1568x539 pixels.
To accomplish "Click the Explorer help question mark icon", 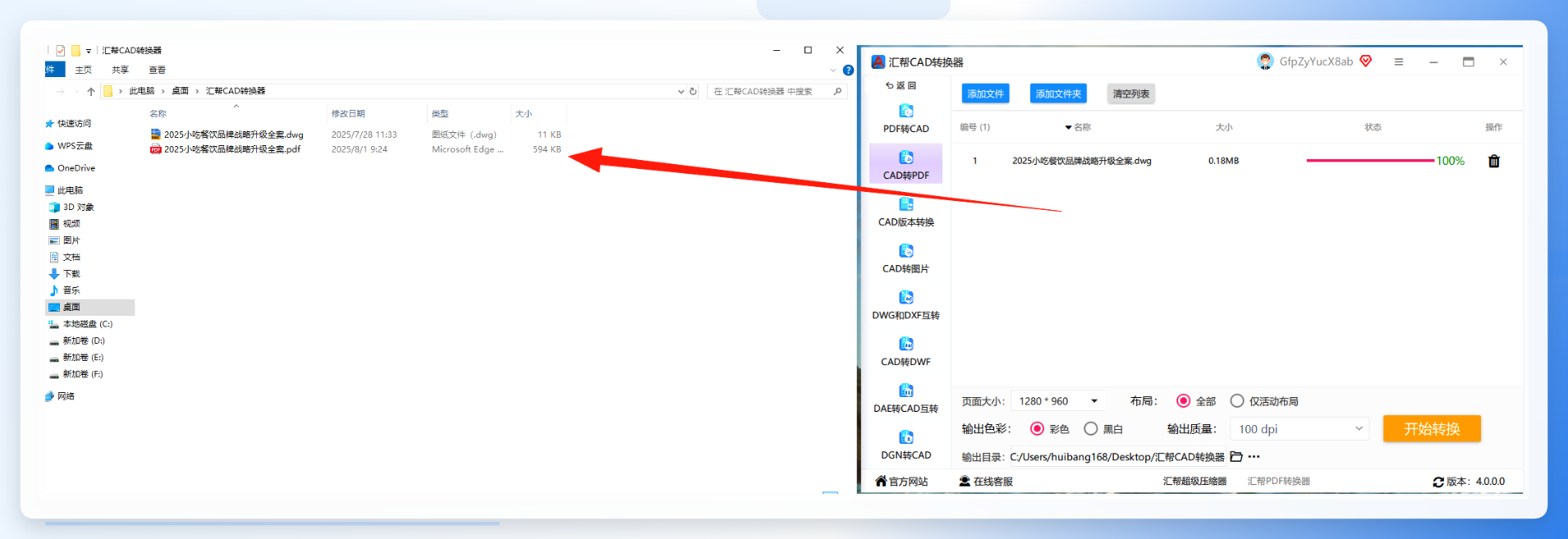I will coord(848,71).
